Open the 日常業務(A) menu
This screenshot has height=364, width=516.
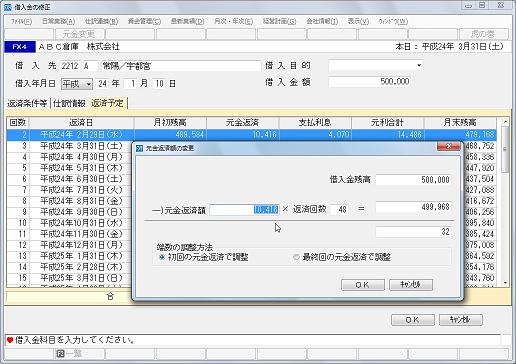click(x=58, y=21)
